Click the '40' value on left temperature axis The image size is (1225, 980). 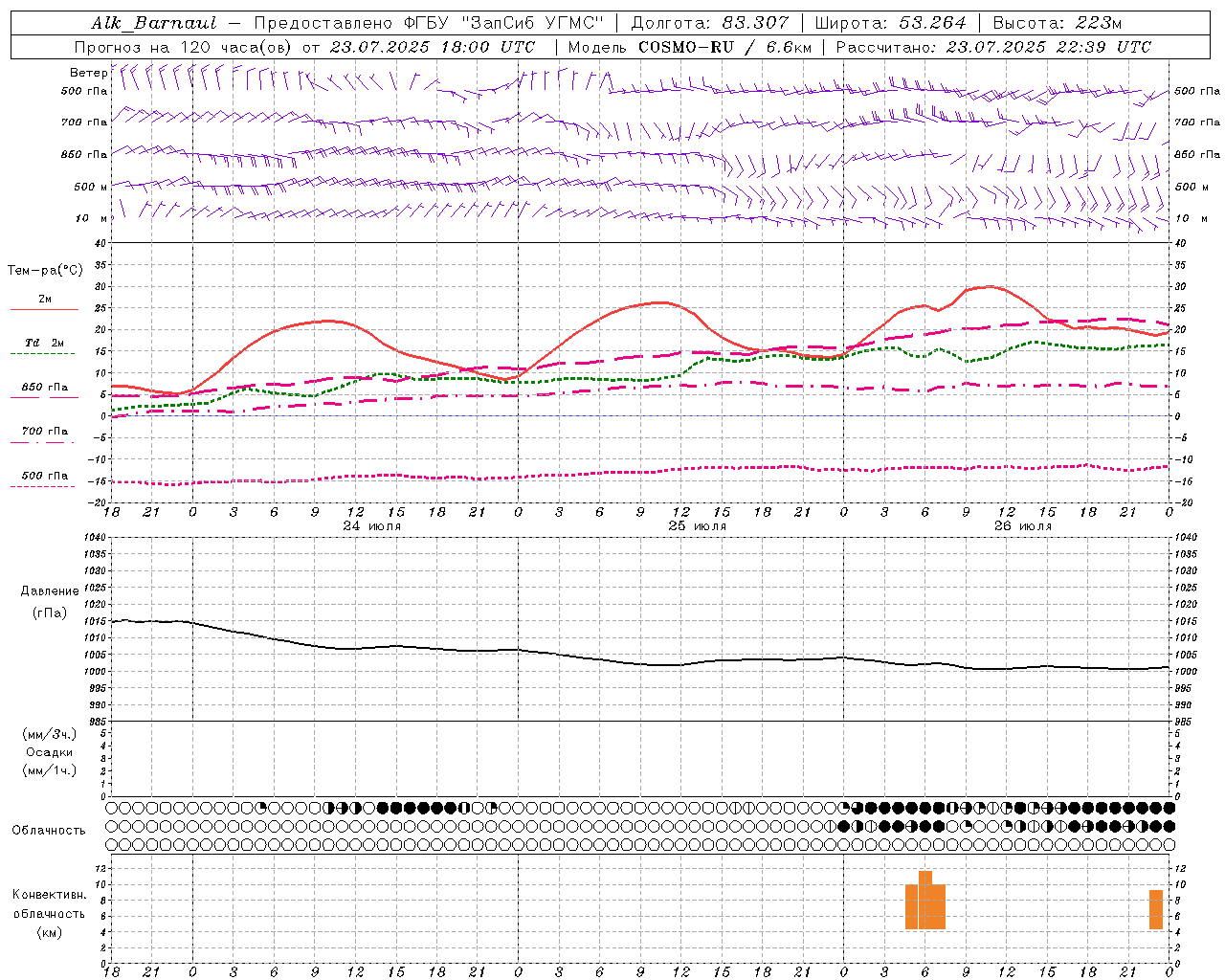coord(100,243)
